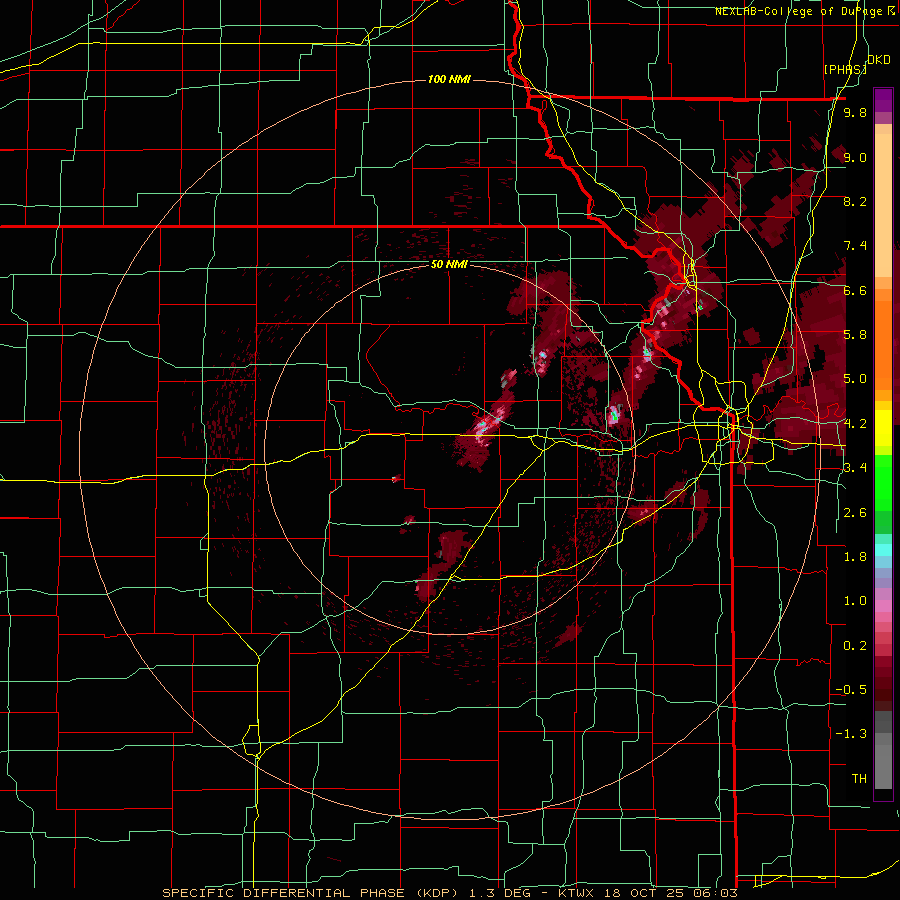This screenshot has width=900, height=900.
Task: Pick the light peach band of the legend
Action: [883, 207]
